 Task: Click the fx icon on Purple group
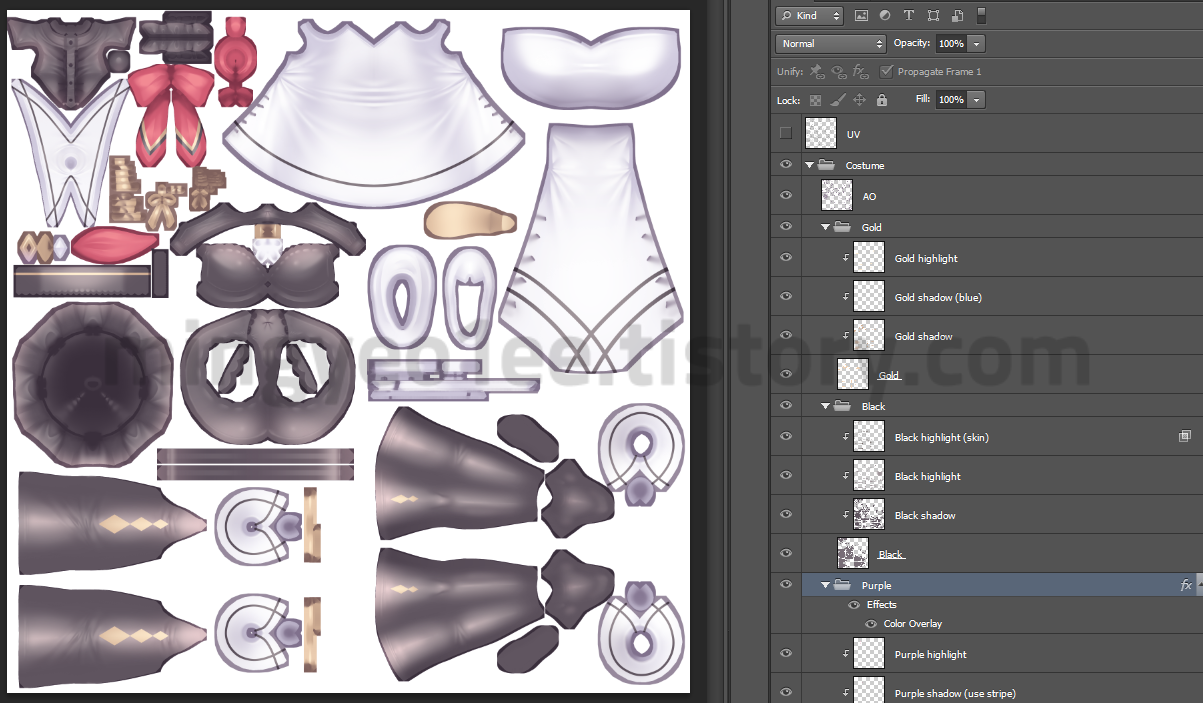coord(1186,585)
